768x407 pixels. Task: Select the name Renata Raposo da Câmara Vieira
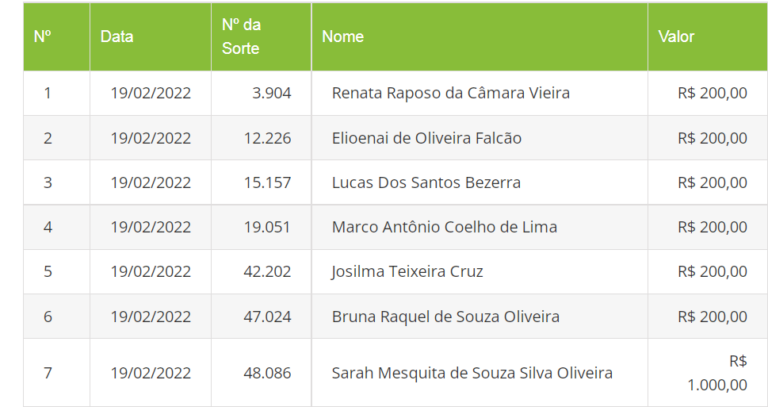tap(450, 93)
